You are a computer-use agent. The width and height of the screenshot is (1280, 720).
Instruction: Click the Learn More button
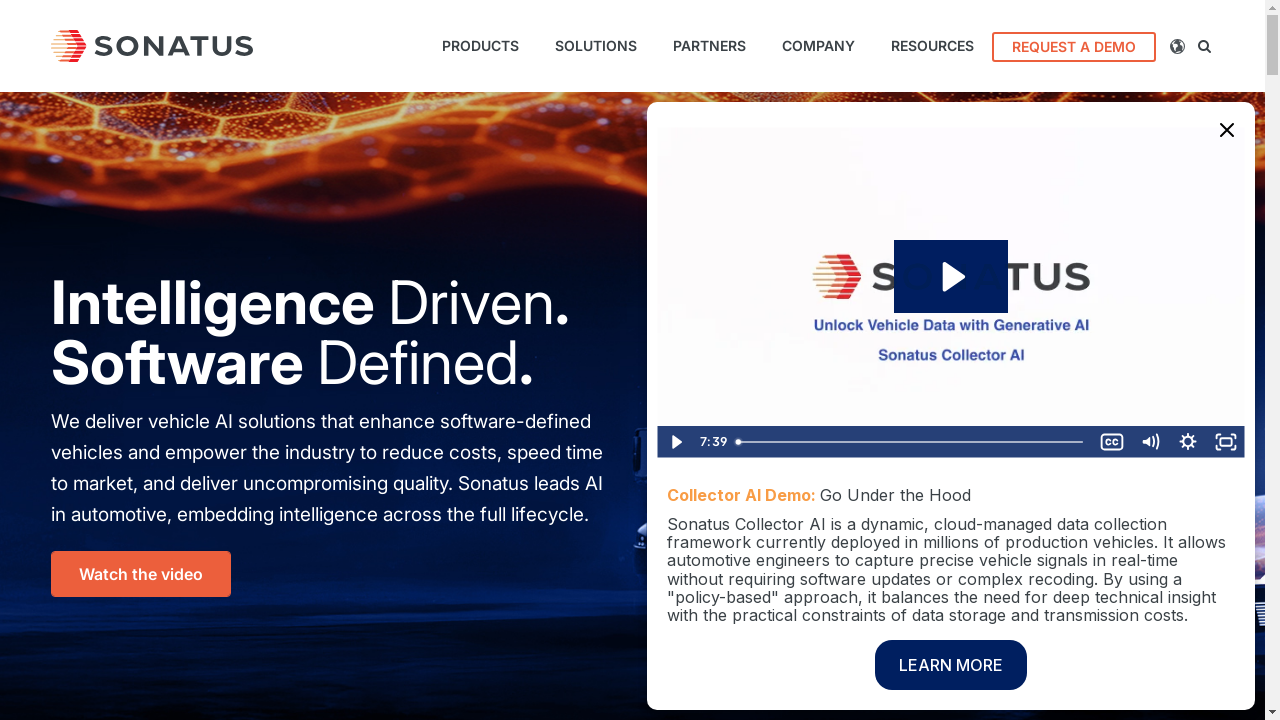tap(951, 665)
